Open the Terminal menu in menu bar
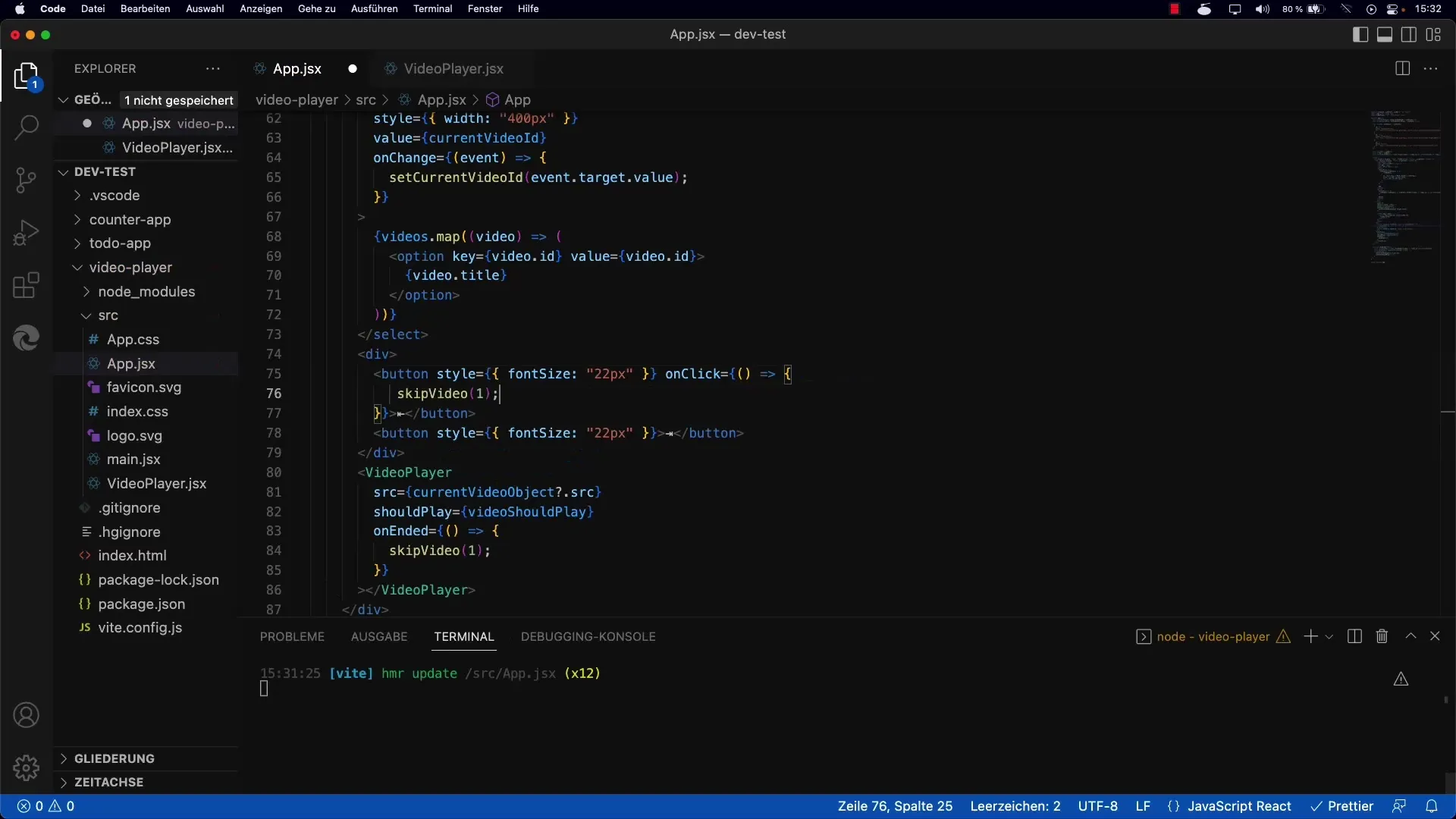1456x819 pixels. 432,9
